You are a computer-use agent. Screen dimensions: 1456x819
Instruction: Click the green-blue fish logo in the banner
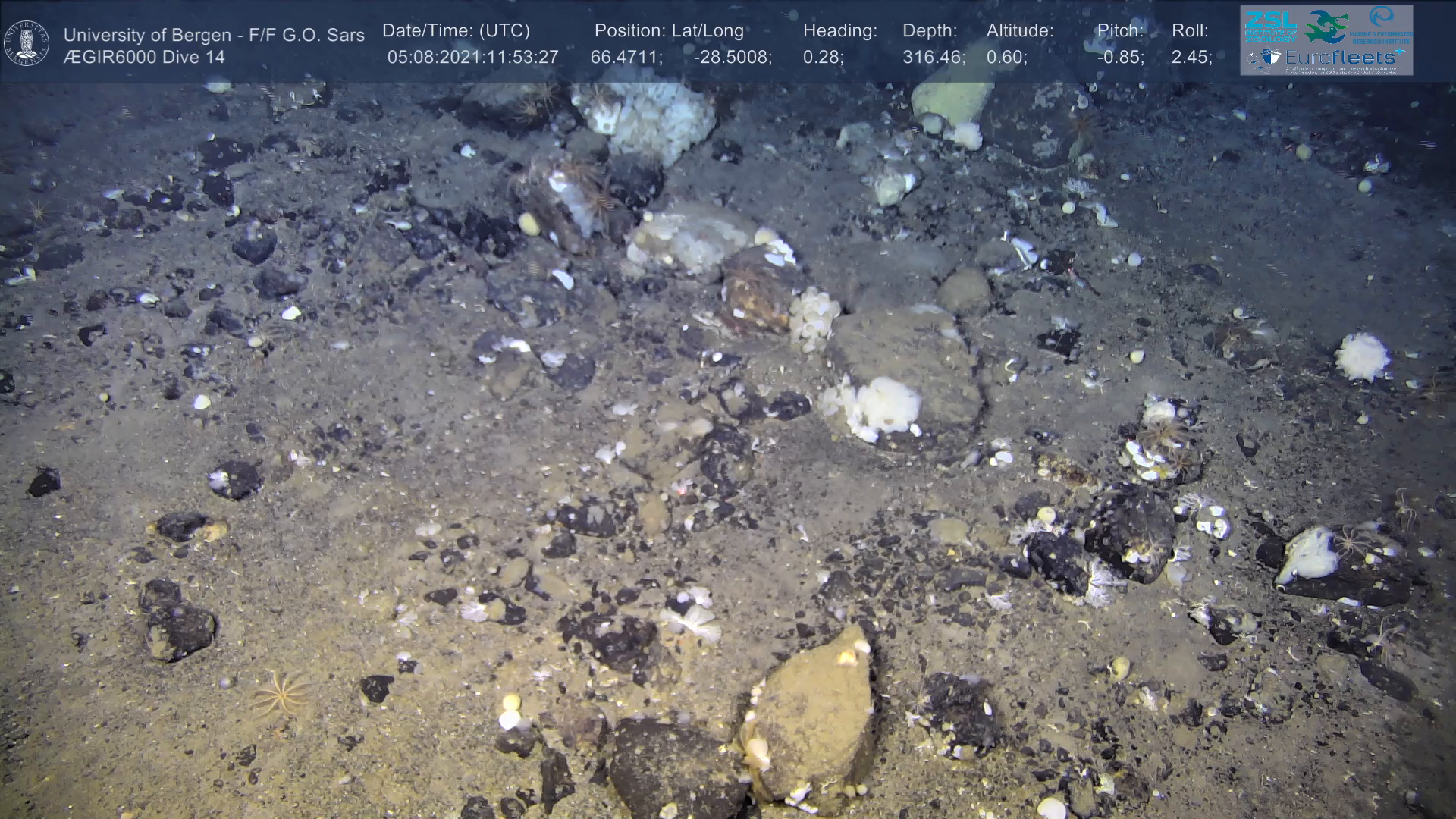coord(1326,27)
